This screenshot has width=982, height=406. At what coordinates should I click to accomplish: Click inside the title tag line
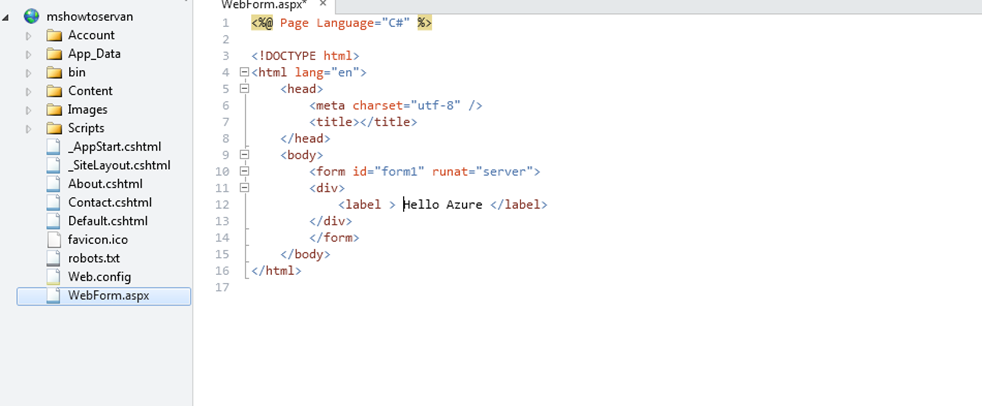(363, 122)
